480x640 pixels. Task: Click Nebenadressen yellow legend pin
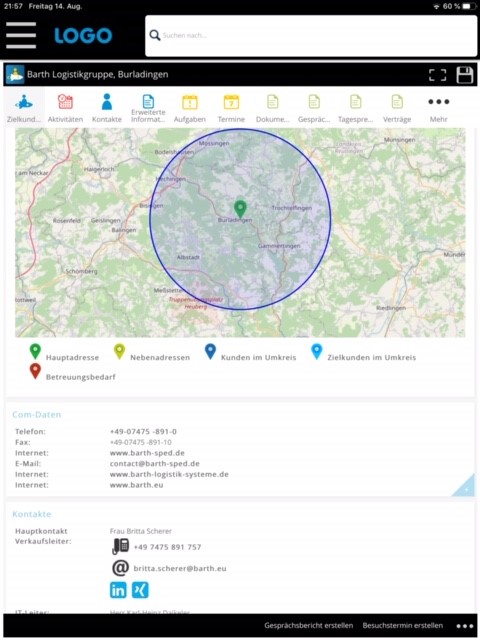pyautogui.click(x=119, y=351)
